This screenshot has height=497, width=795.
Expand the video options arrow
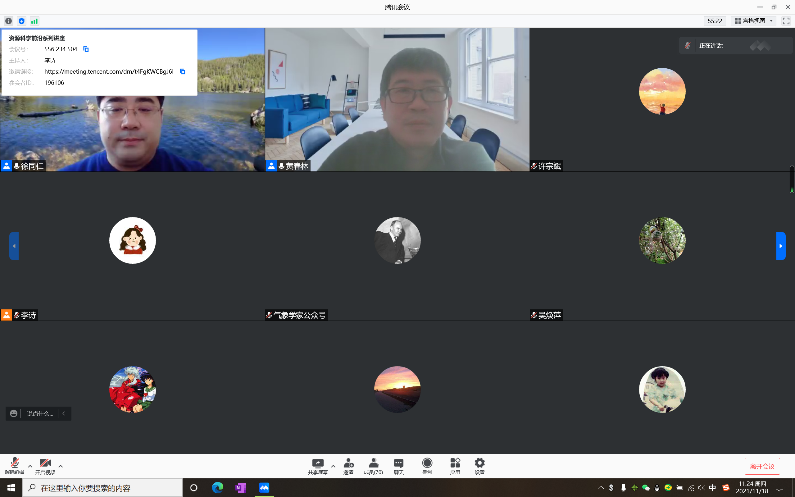pyautogui.click(x=60, y=465)
